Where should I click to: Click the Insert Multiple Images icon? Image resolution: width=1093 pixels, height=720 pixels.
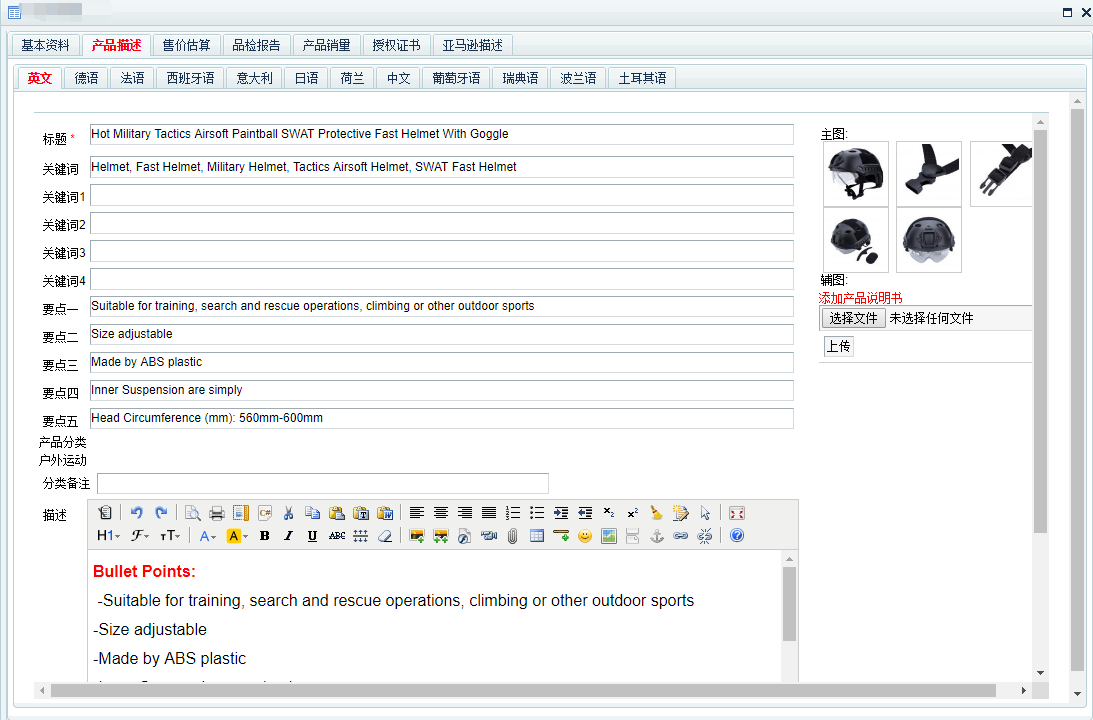[441, 535]
